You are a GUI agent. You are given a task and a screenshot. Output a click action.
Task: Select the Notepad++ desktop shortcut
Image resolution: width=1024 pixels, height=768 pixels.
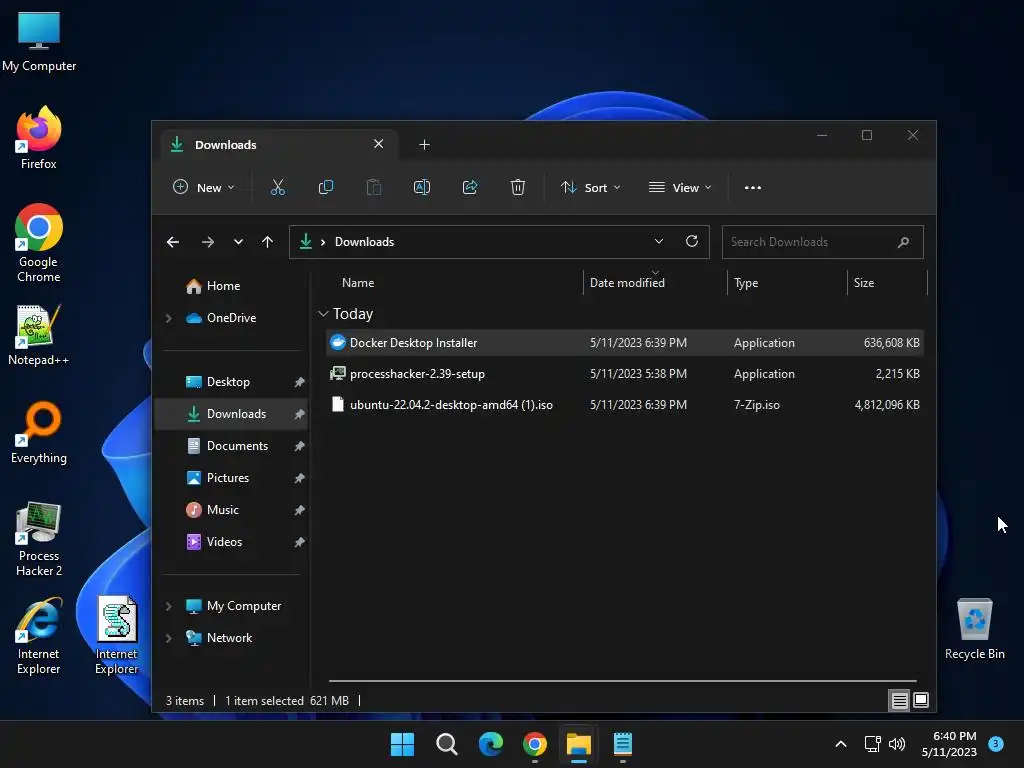39,335
